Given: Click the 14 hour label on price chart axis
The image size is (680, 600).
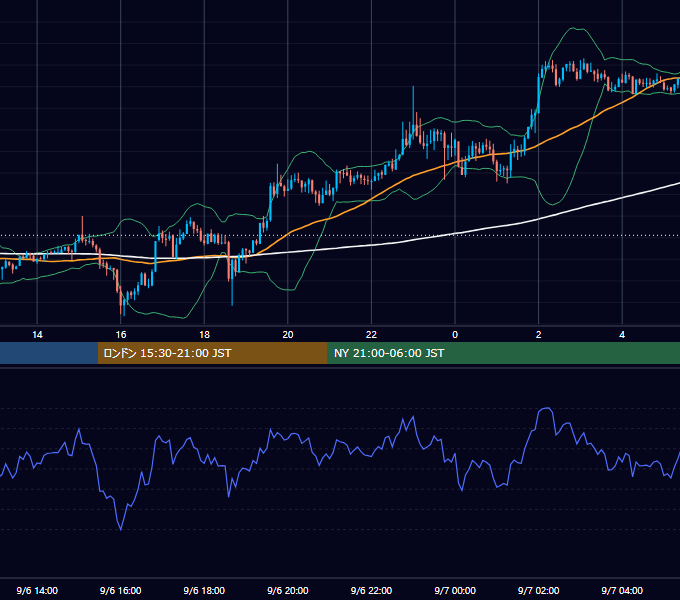Looking at the screenshot, I should pyautogui.click(x=37, y=335).
